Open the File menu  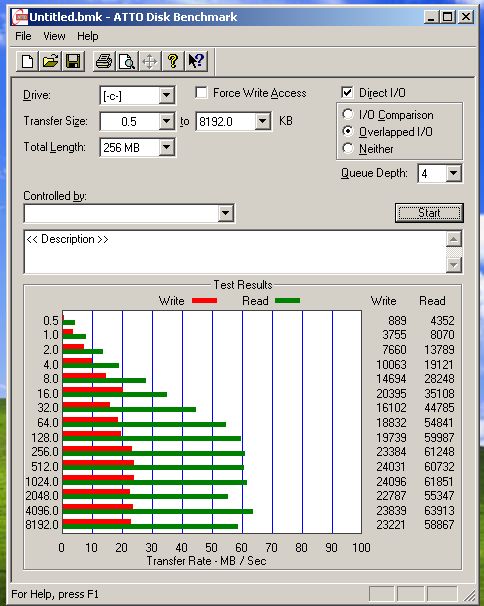point(23,36)
